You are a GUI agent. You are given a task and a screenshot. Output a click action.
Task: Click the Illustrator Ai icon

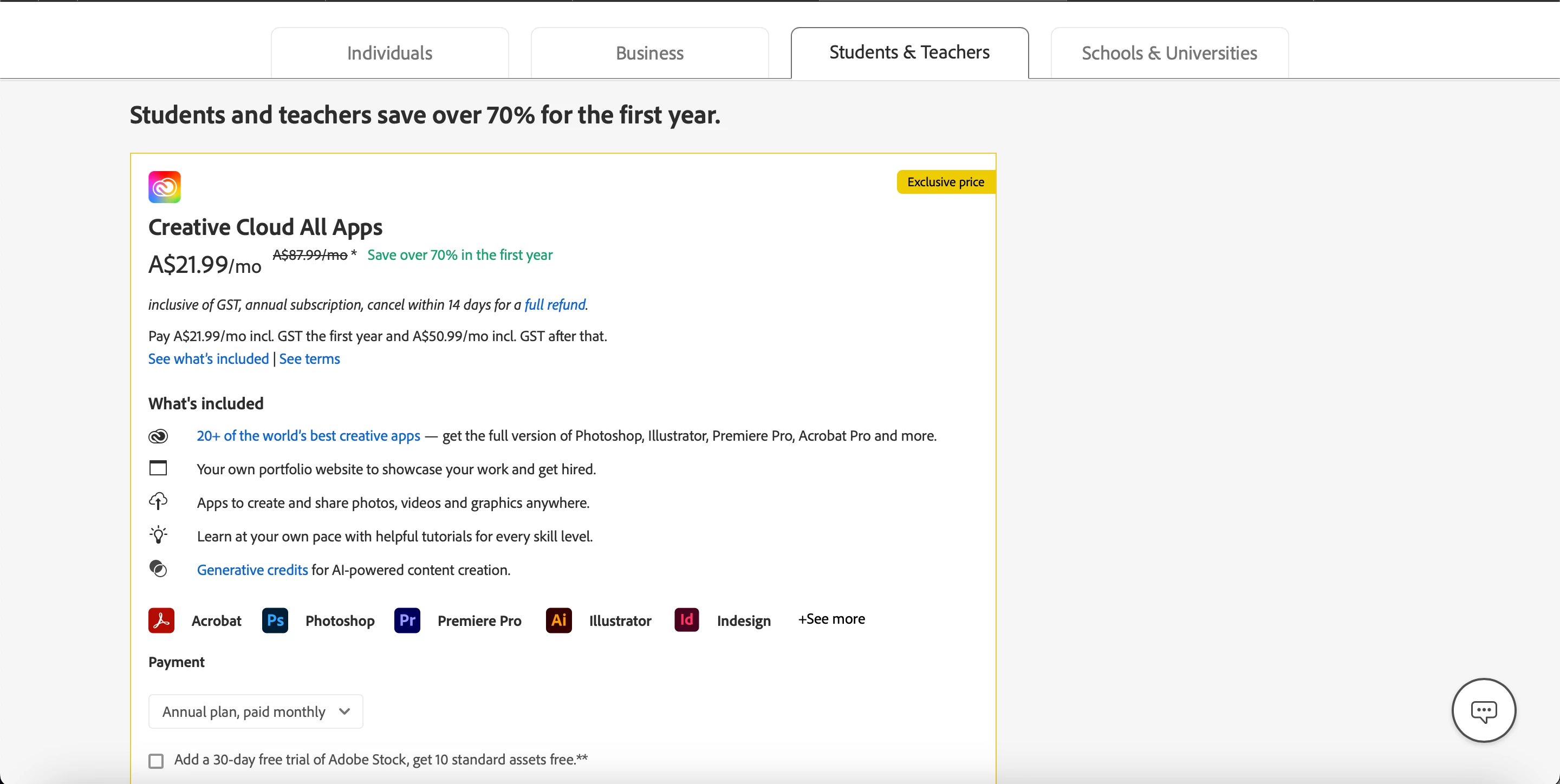point(558,620)
